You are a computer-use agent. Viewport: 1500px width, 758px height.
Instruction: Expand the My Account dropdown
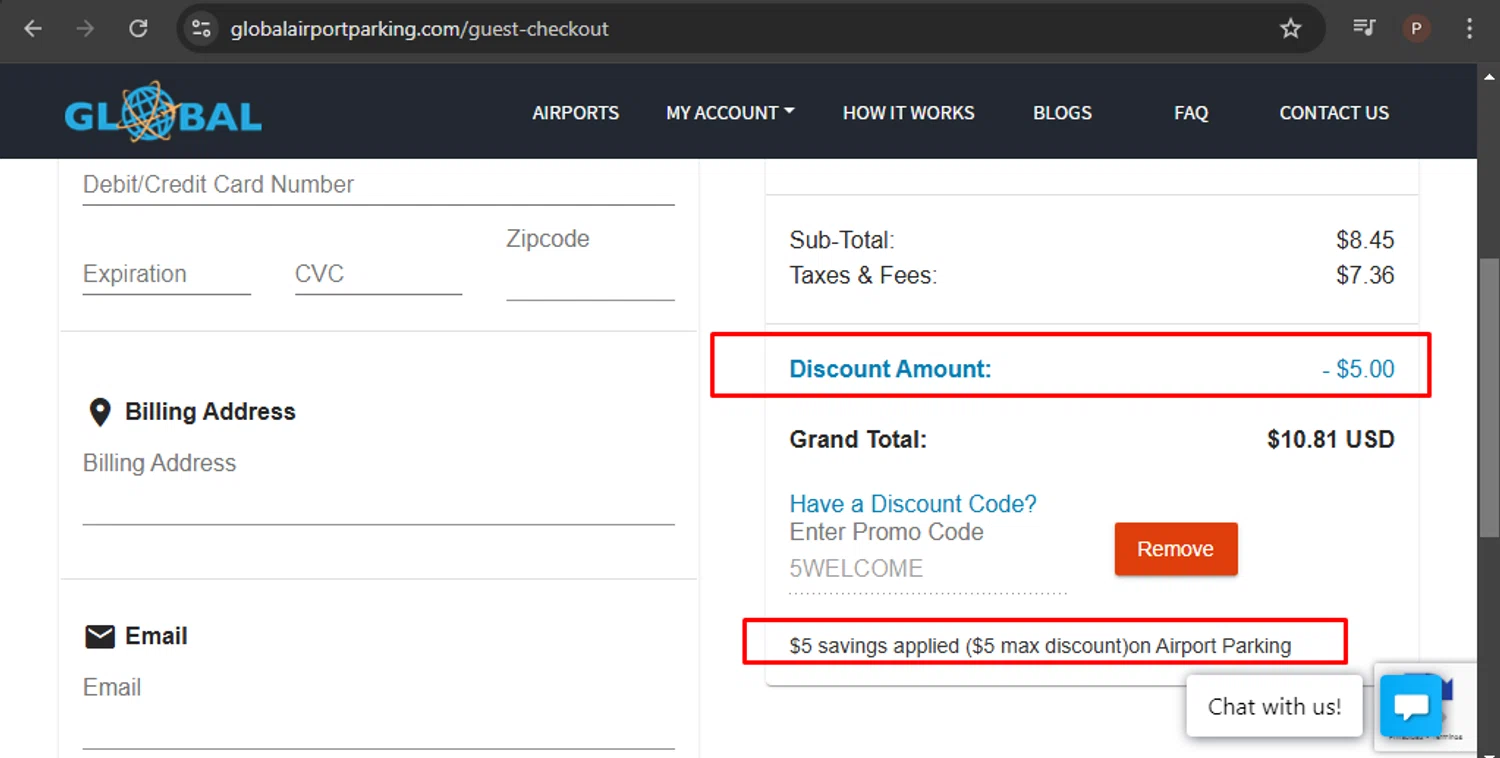[x=730, y=113]
